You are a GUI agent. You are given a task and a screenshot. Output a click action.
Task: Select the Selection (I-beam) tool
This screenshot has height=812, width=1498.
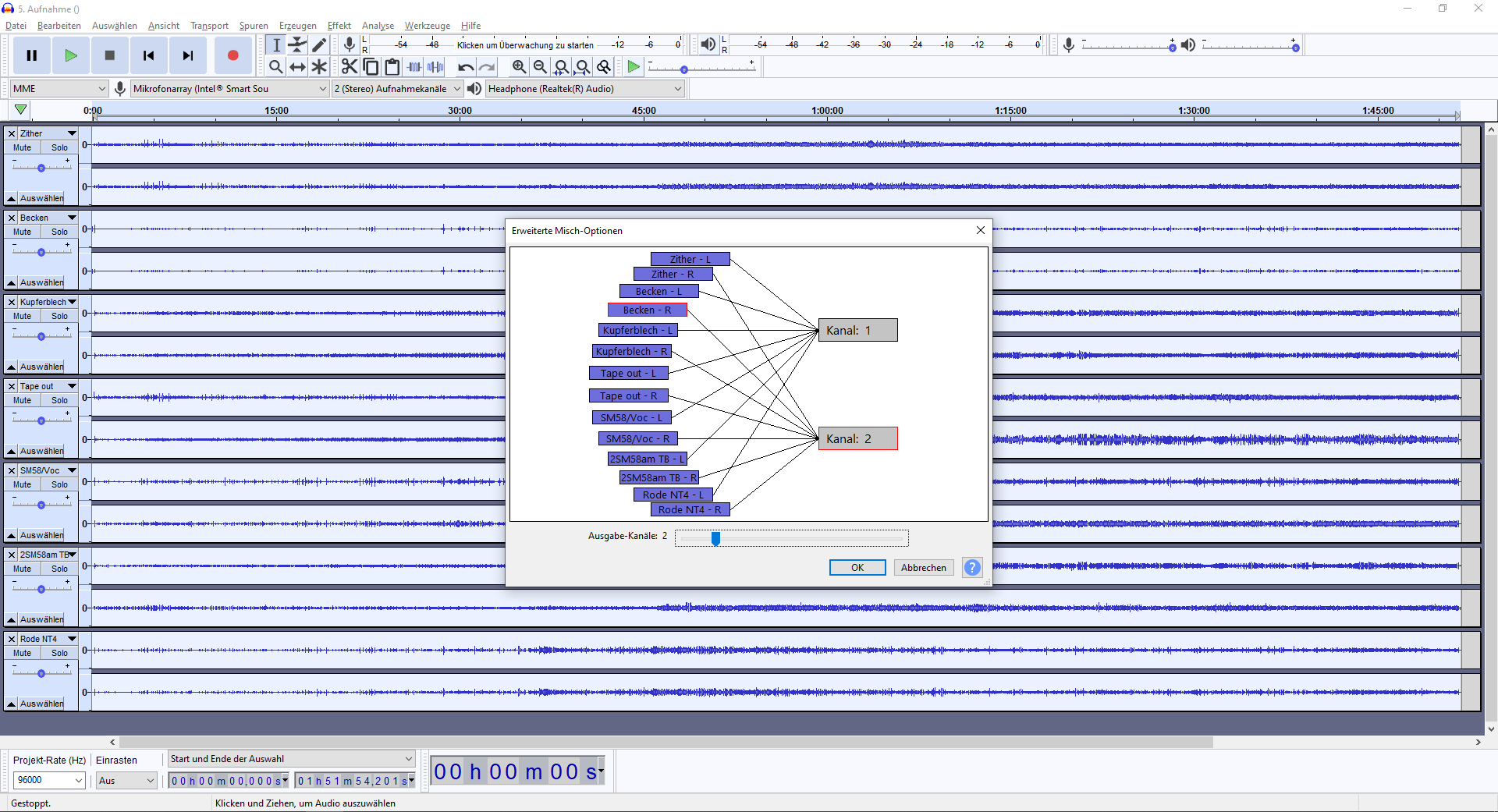pos(276,45)
